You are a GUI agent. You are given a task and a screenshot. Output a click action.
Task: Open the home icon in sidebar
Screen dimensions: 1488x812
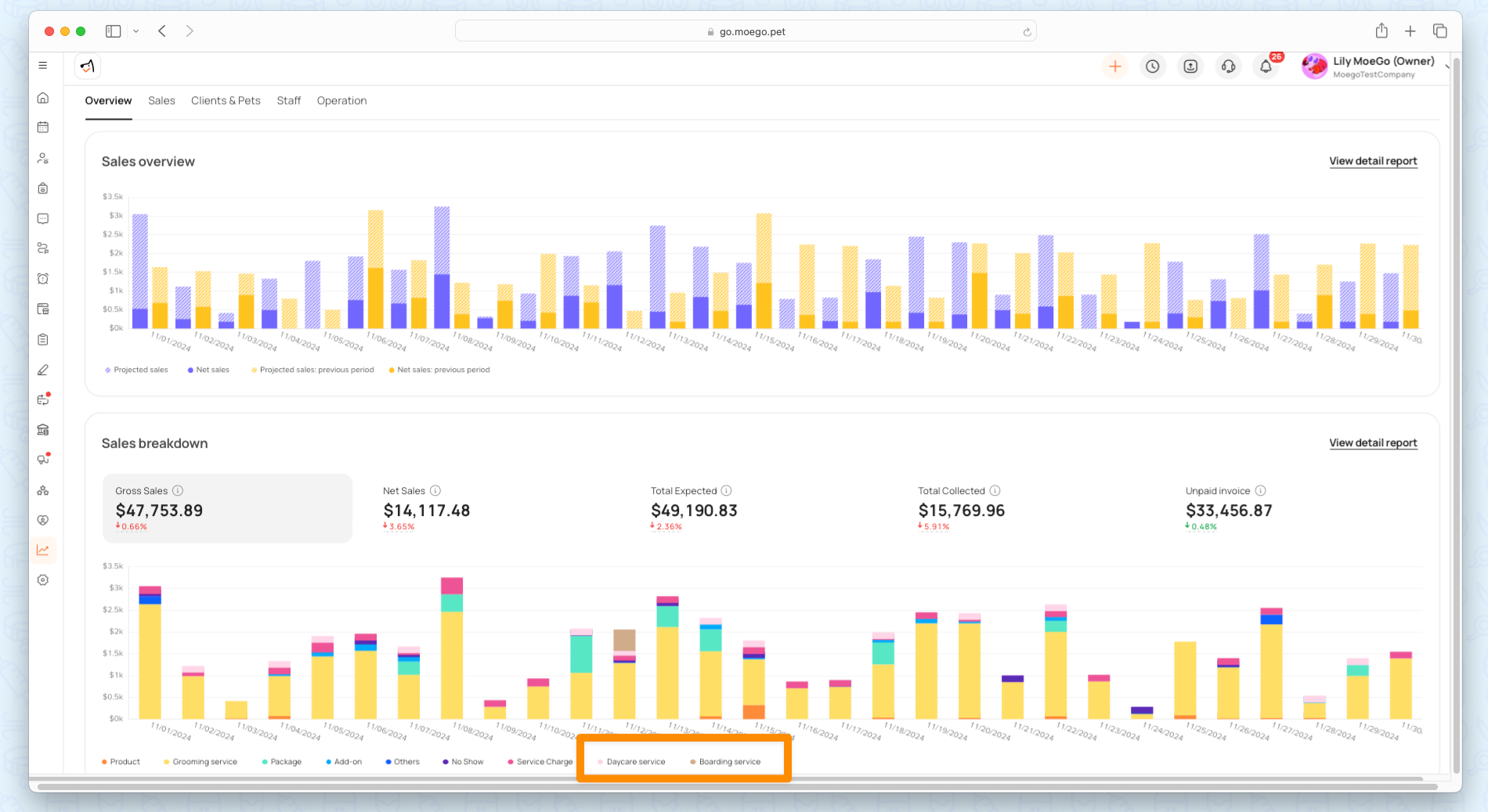[43, 97]
